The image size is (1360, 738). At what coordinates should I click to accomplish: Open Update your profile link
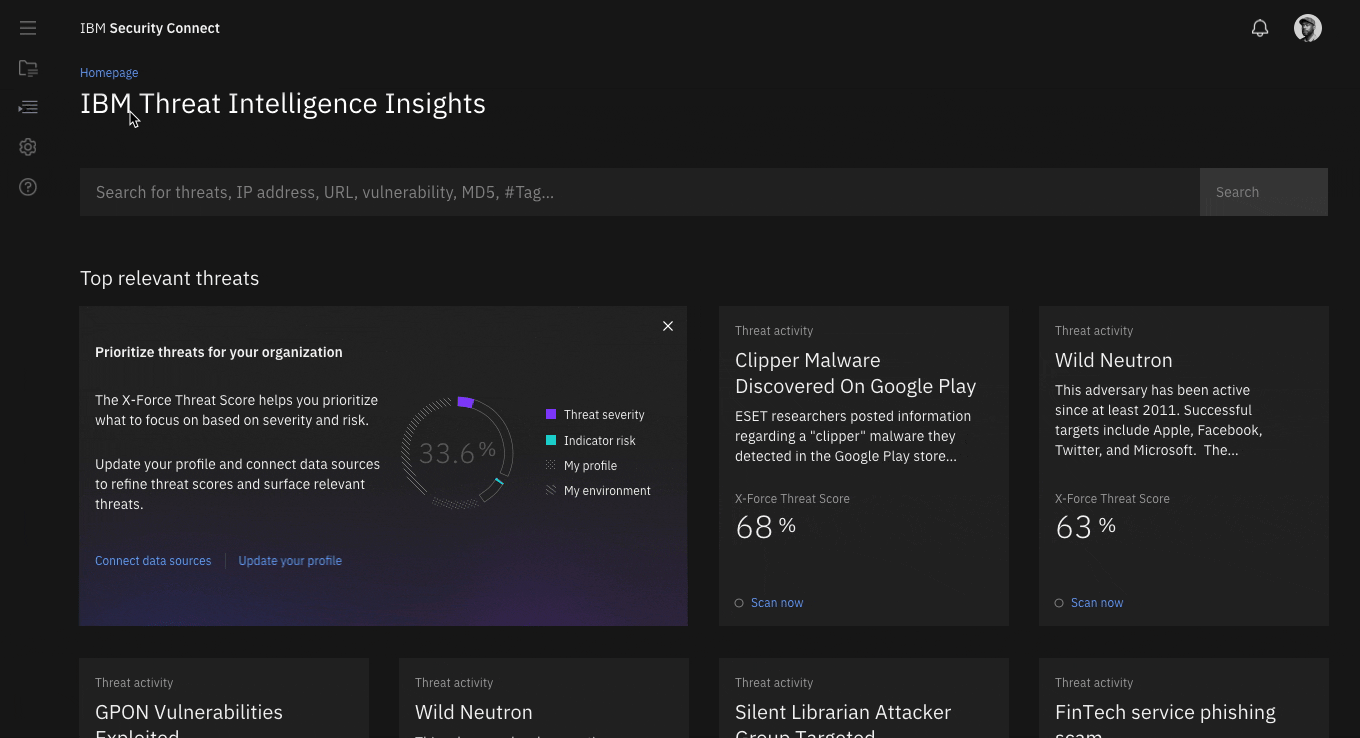click(x=290, y=561)
